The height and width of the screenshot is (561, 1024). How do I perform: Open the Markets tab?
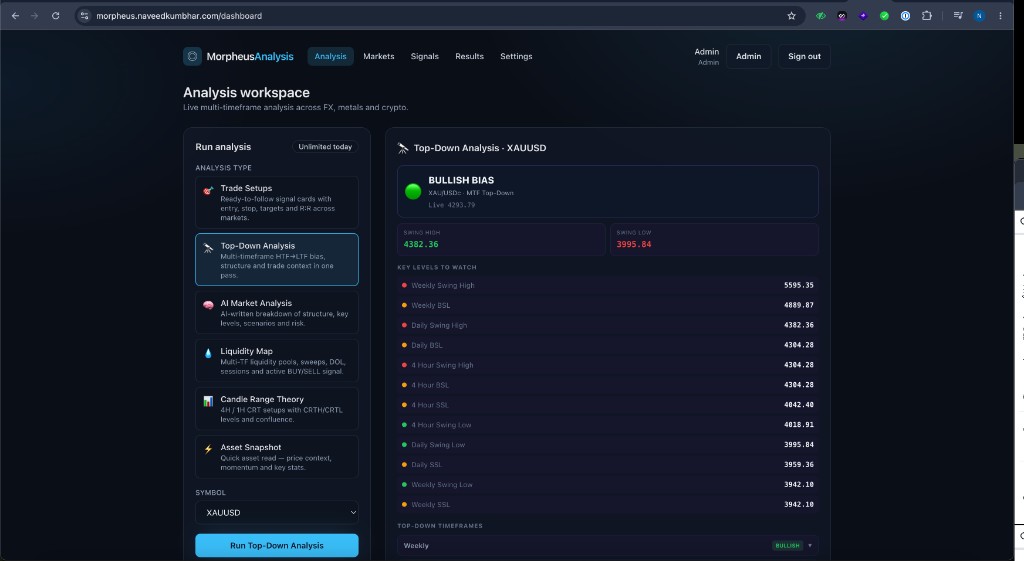point(379,56)
